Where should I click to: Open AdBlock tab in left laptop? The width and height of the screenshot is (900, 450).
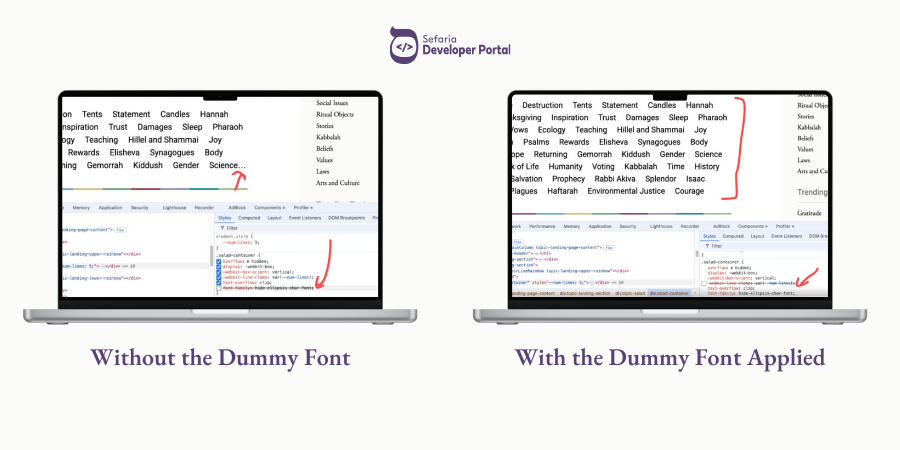pyautogui.click(x=237, y=208)
